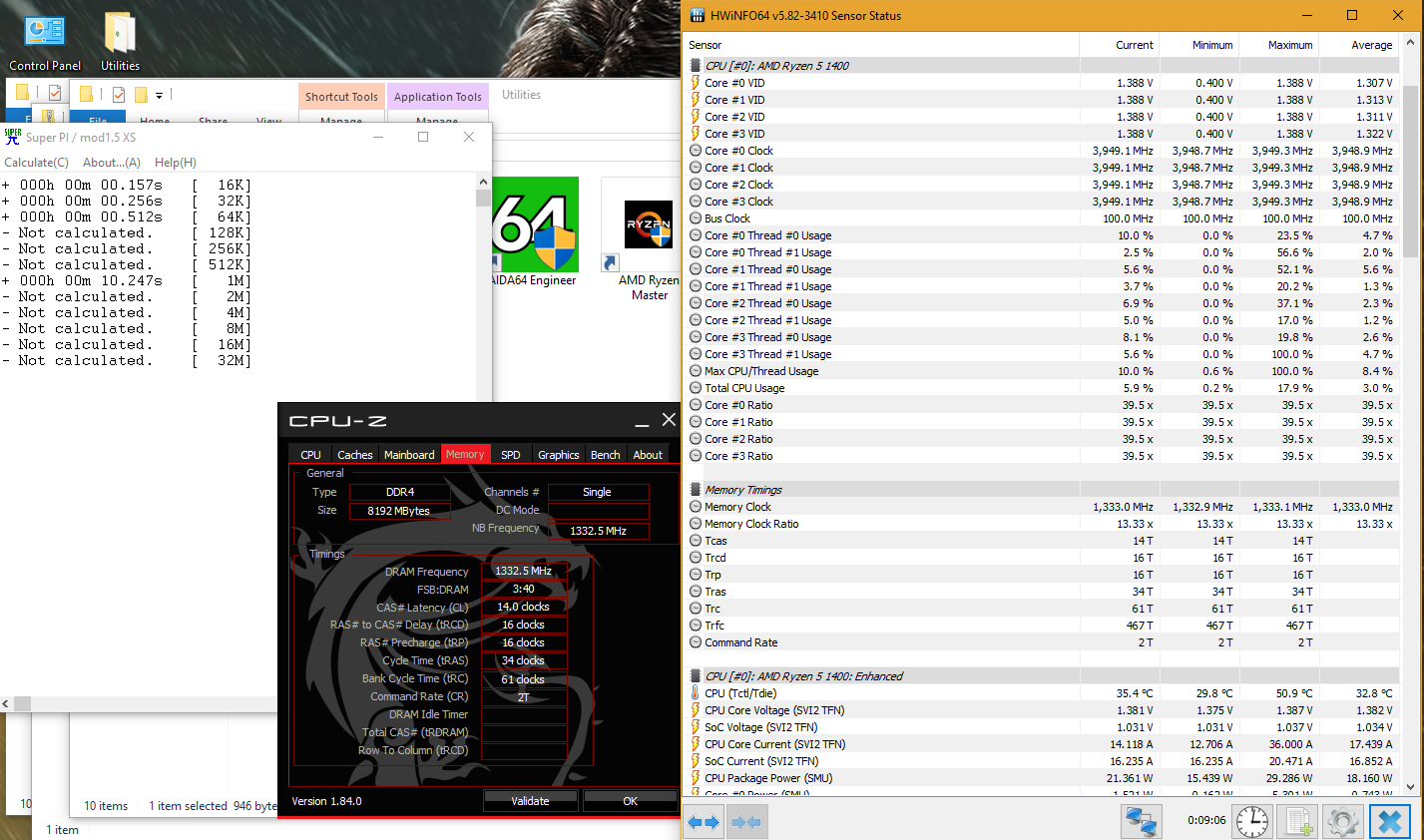The width and height of the screenshot is (1424, 840).
Task: Click the Sensor column header in HWiNFO
Action: click(x=882, y=45)
